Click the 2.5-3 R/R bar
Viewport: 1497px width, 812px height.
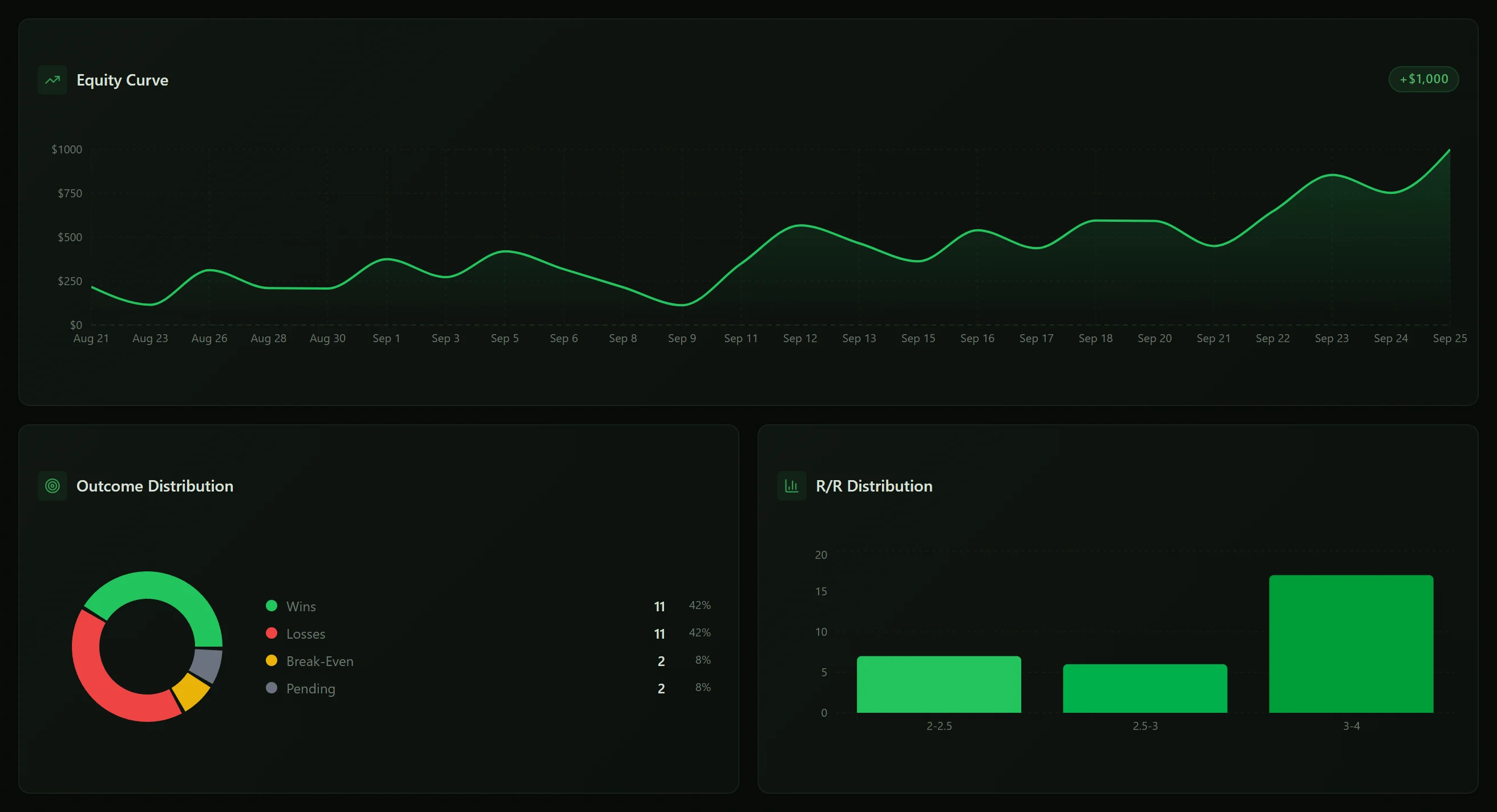click(x=1145, y=688)
